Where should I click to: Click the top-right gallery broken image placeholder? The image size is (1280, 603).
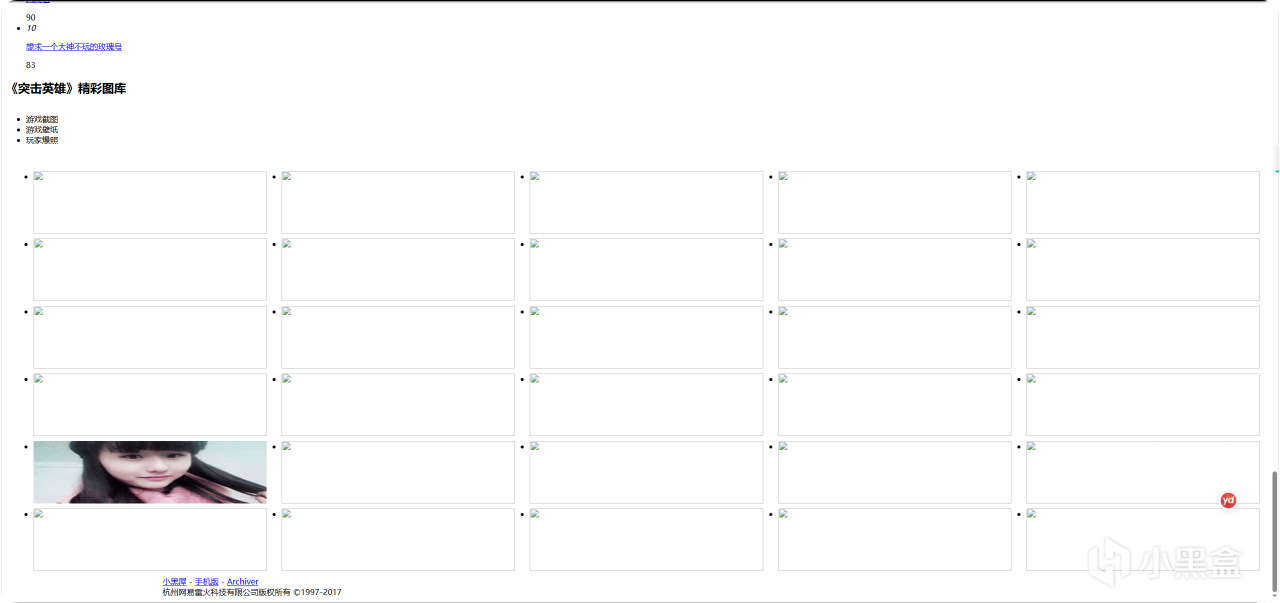[x=1143, y=202]
